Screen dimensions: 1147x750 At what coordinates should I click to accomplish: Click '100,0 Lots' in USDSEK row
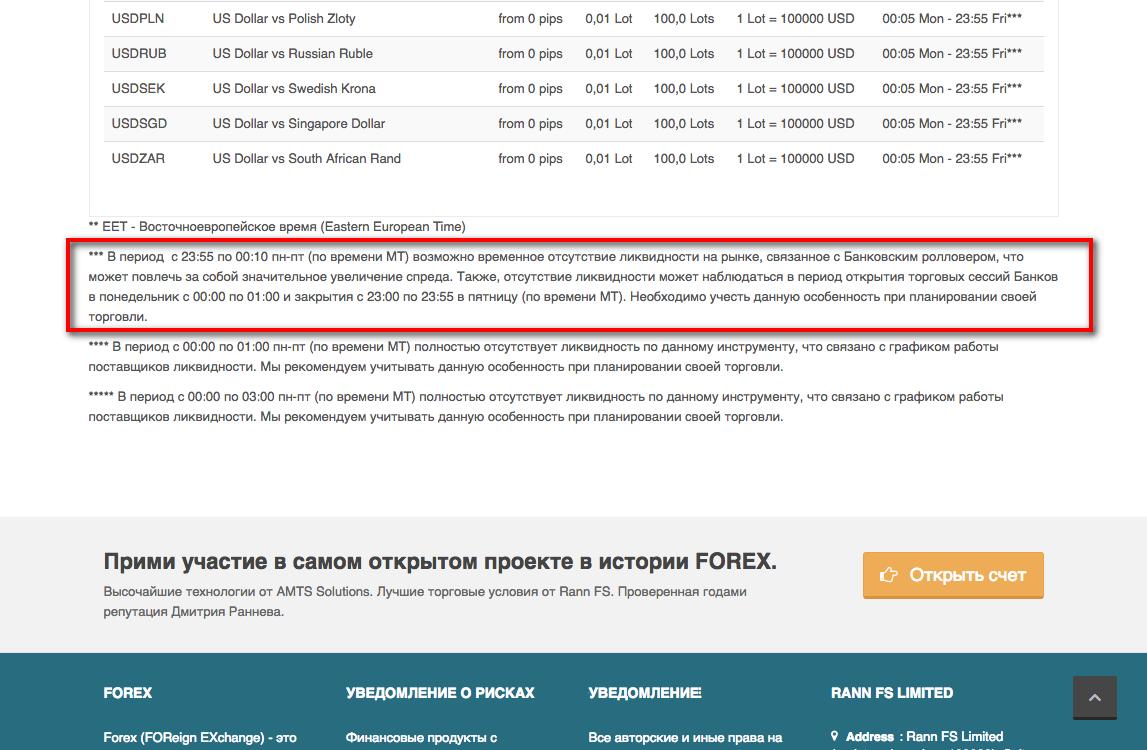(684, 89)
